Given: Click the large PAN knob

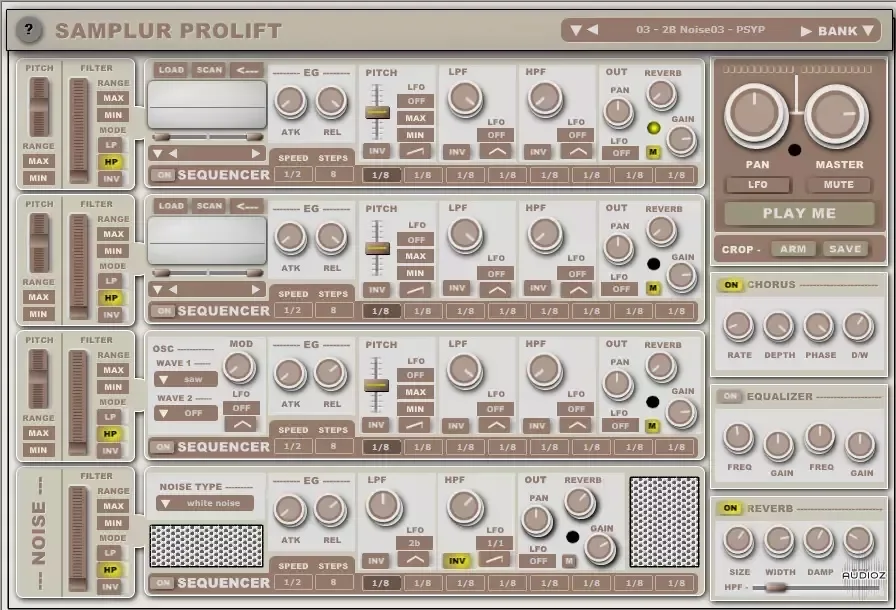Looking at the screenshot, I should click(x=756, y=114).
